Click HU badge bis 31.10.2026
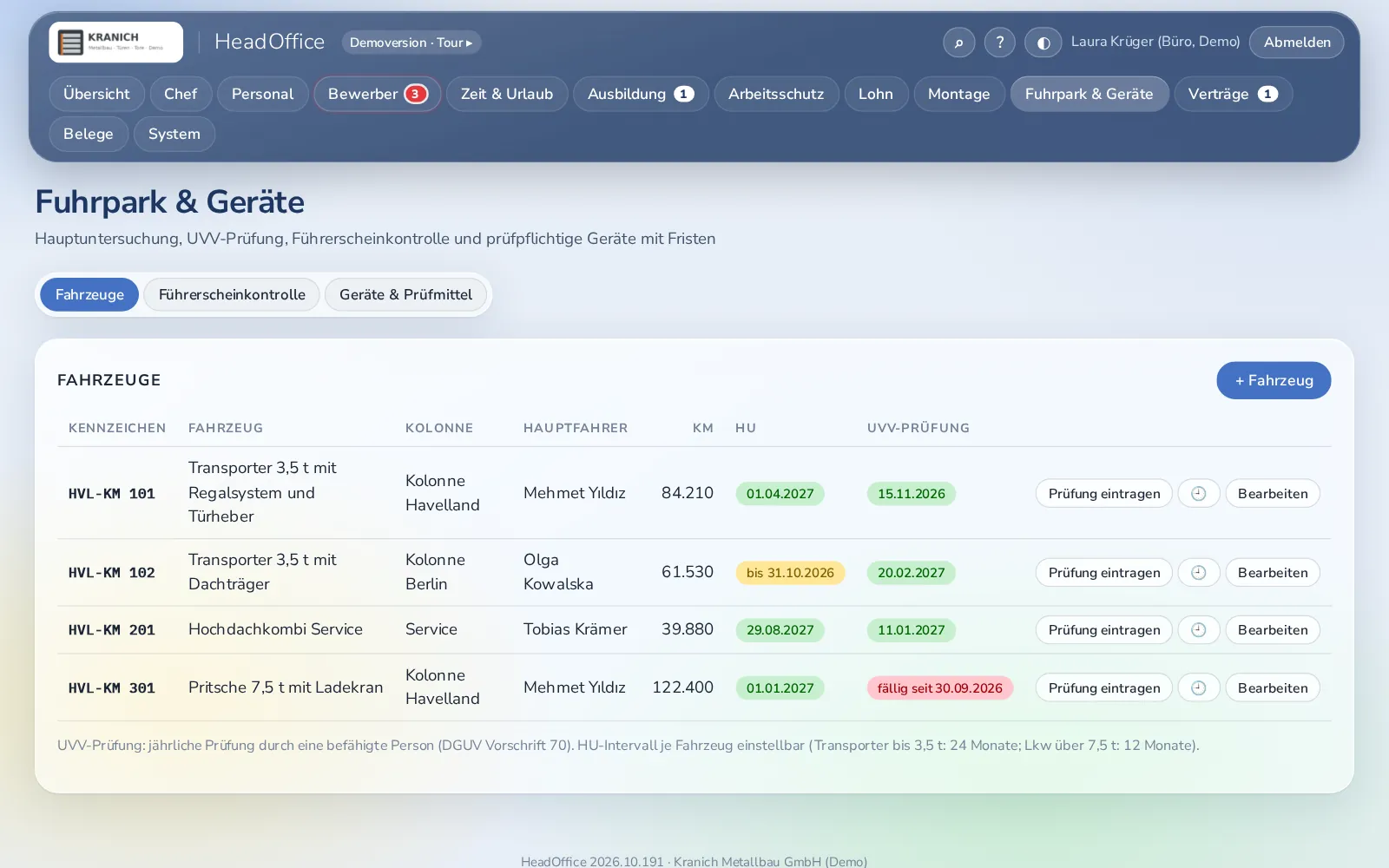Viewport: 1389px width, 868px height. (x=790, y=572)
